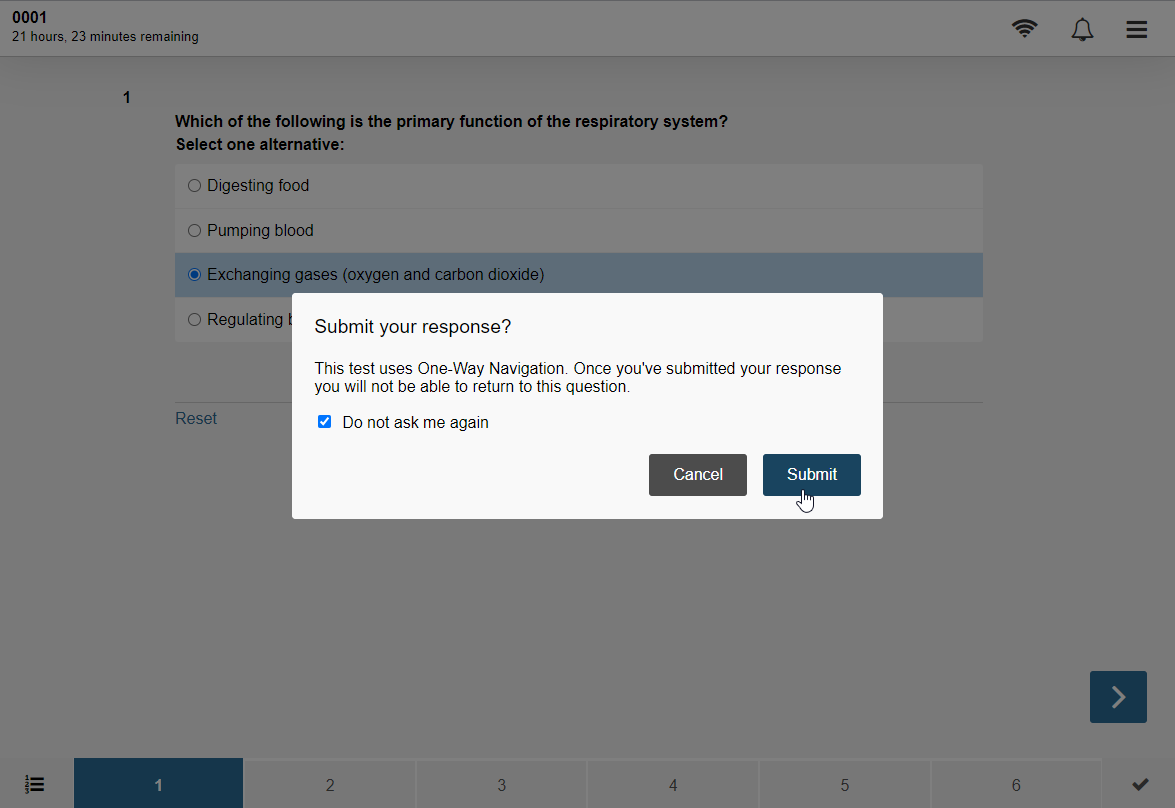The height and width of the screenshot is (808, 1175).
Task: Uncheck the 'Do not ask me again' checkbox
Action: [324, 422]
